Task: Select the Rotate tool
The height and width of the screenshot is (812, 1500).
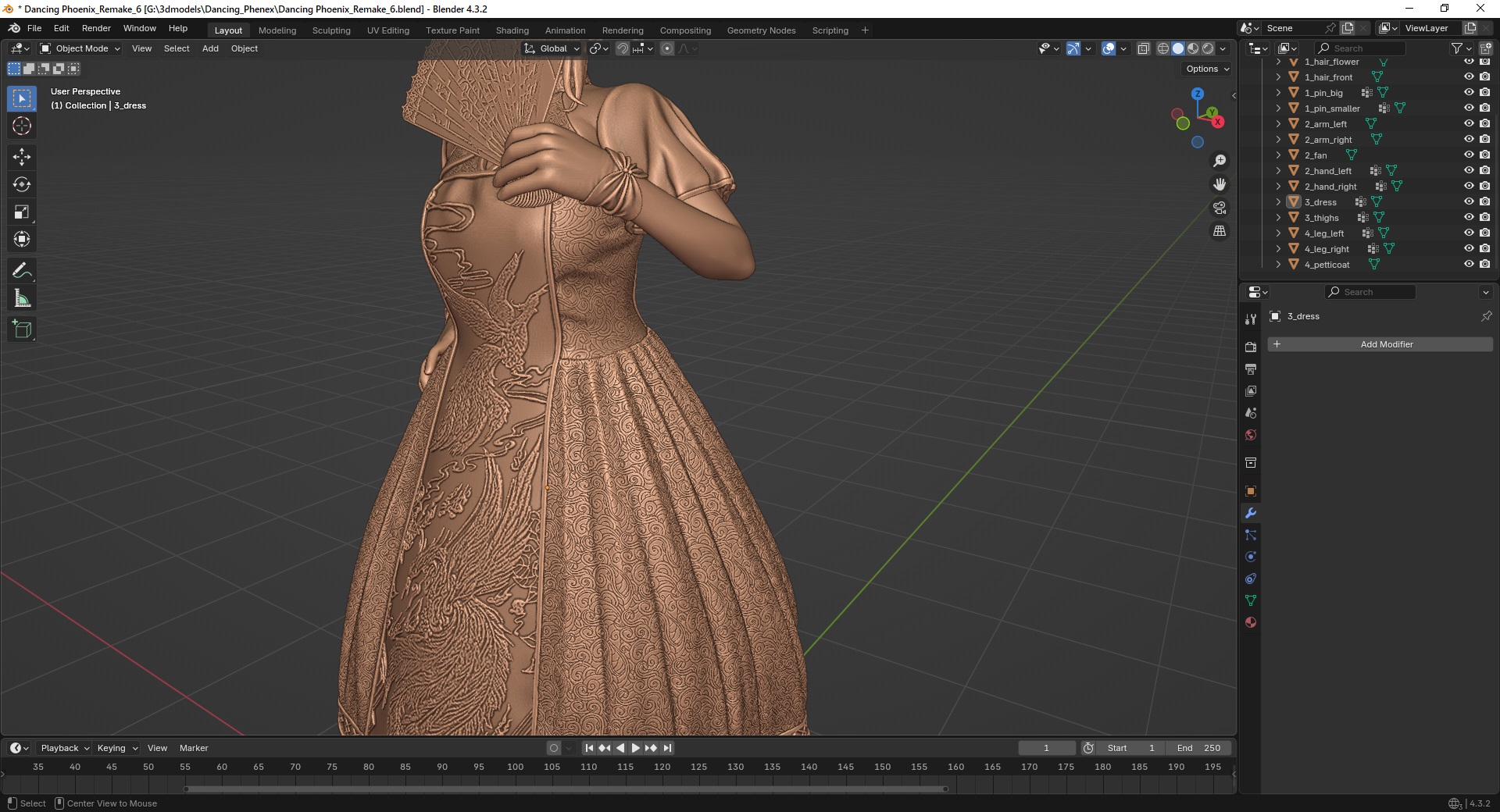Action: [x=22, y=184]
